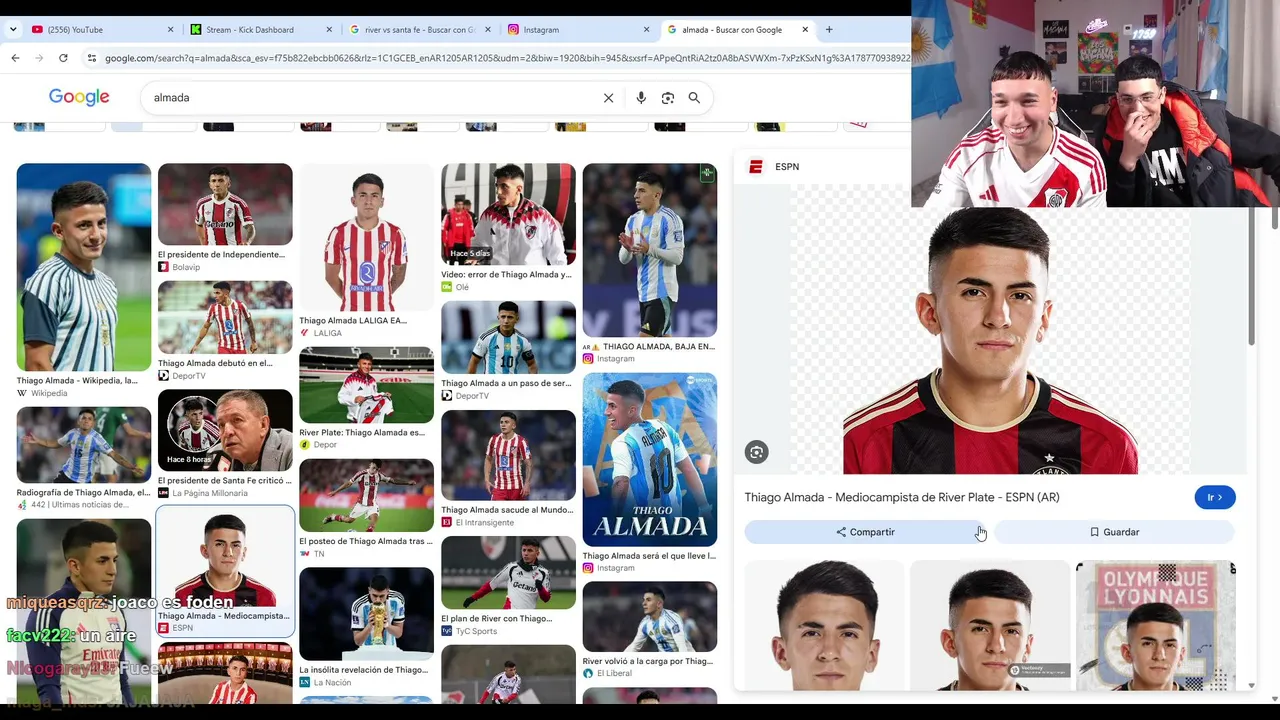Click the ESPN source in preview header
Viewport: 1280px width, 720px height.
775,167
